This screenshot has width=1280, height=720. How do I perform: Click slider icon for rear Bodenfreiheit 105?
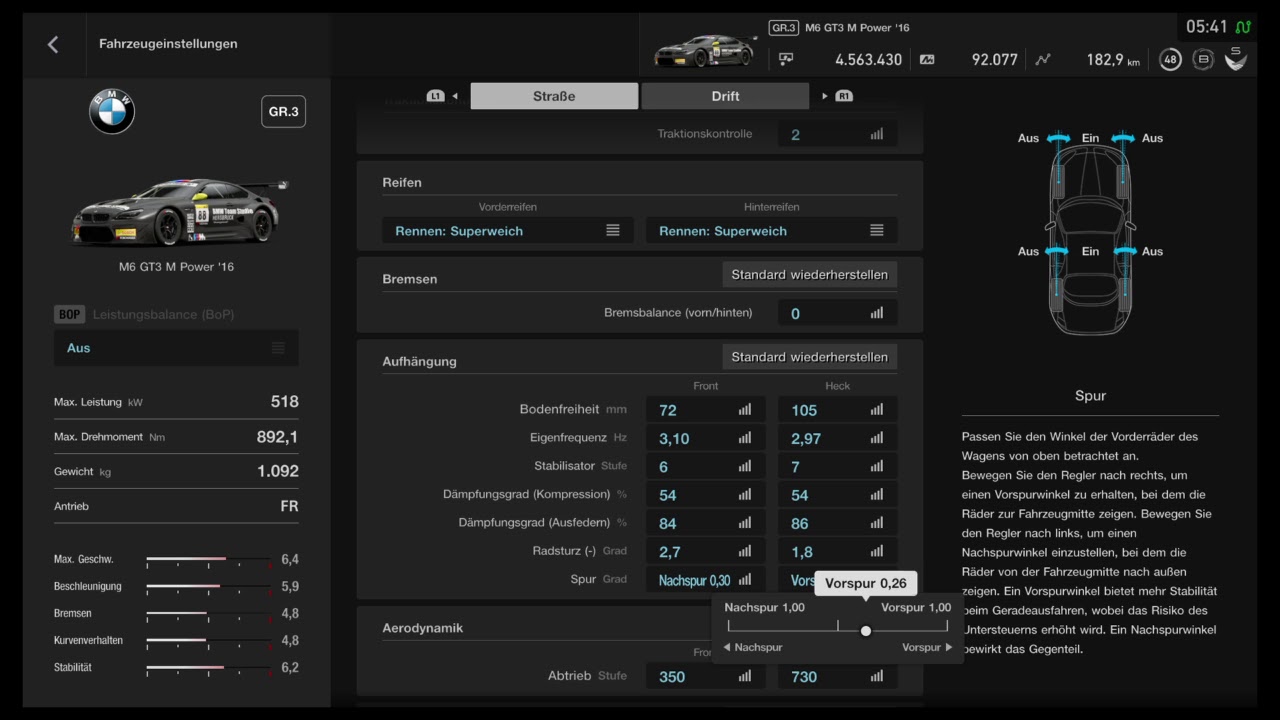[x=877, y=409]
